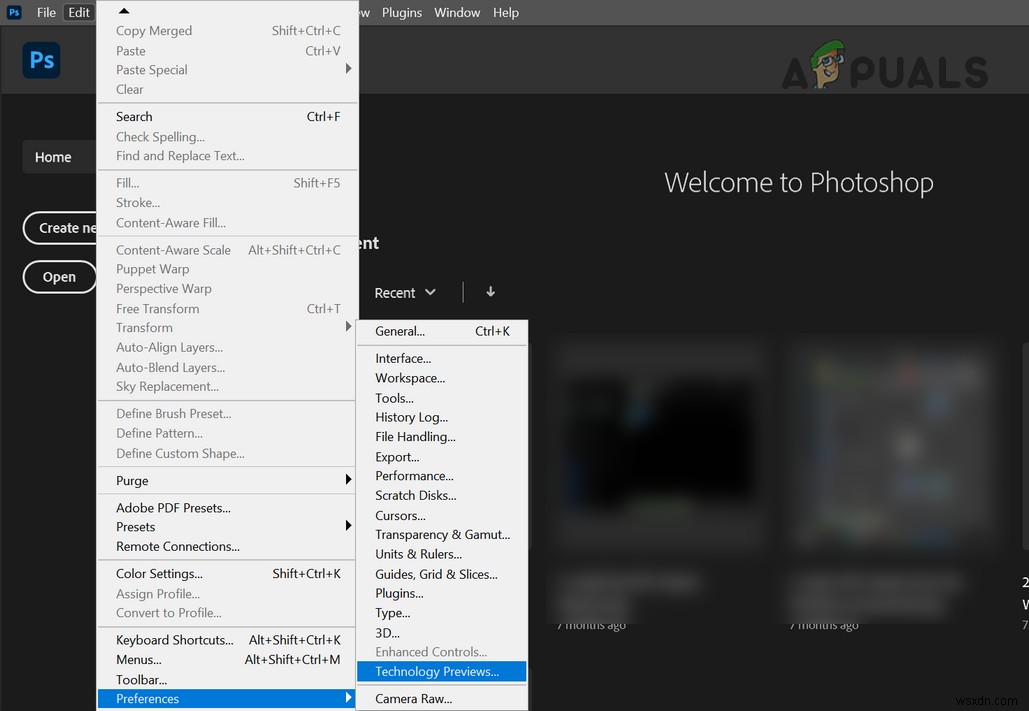Open Tools preferences

442,398
